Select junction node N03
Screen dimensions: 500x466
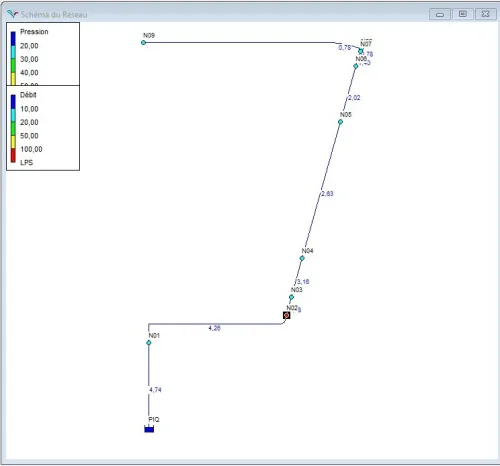291,297
